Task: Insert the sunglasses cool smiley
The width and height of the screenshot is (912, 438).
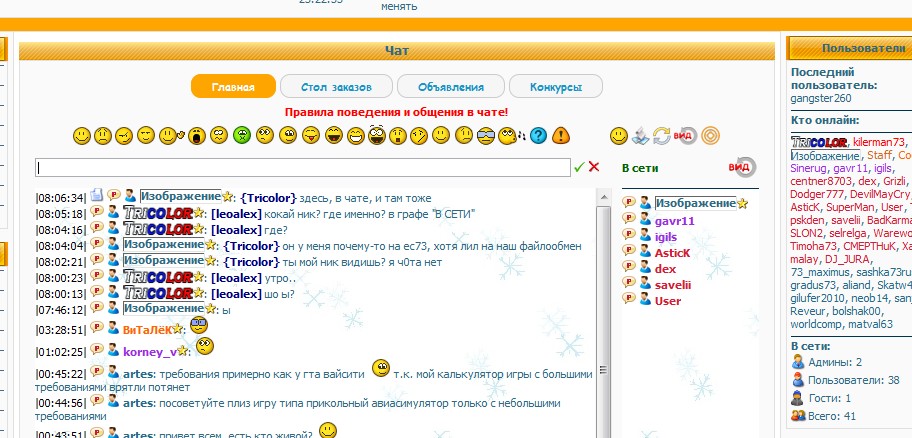Action: [485, 135]
